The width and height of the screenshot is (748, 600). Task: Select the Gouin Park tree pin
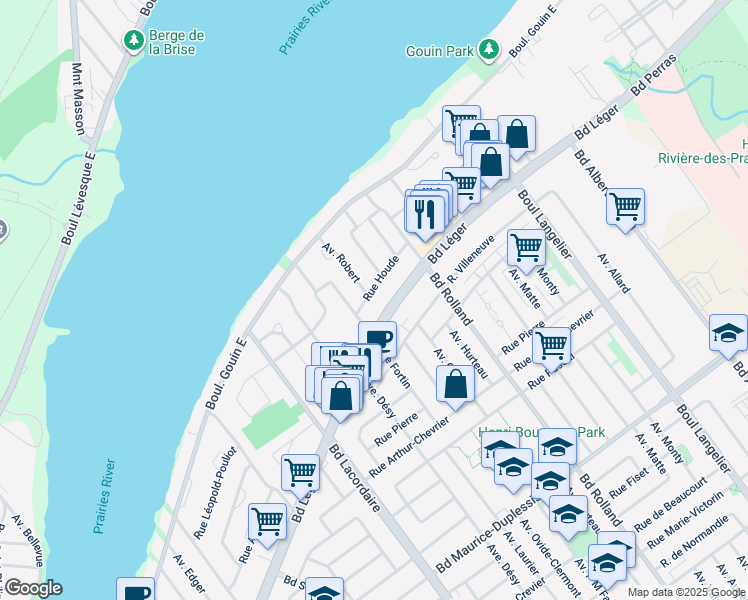488,49
